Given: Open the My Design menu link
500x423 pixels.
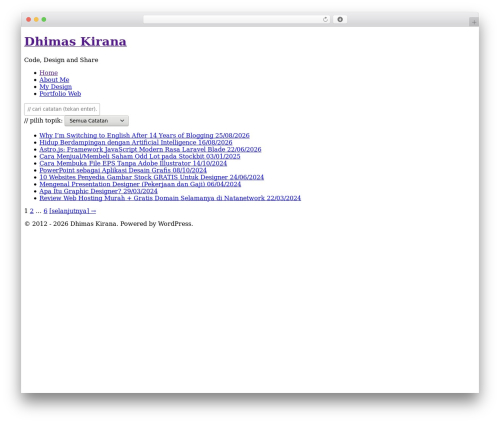Looking at the screenshot, I should [56, 87].
